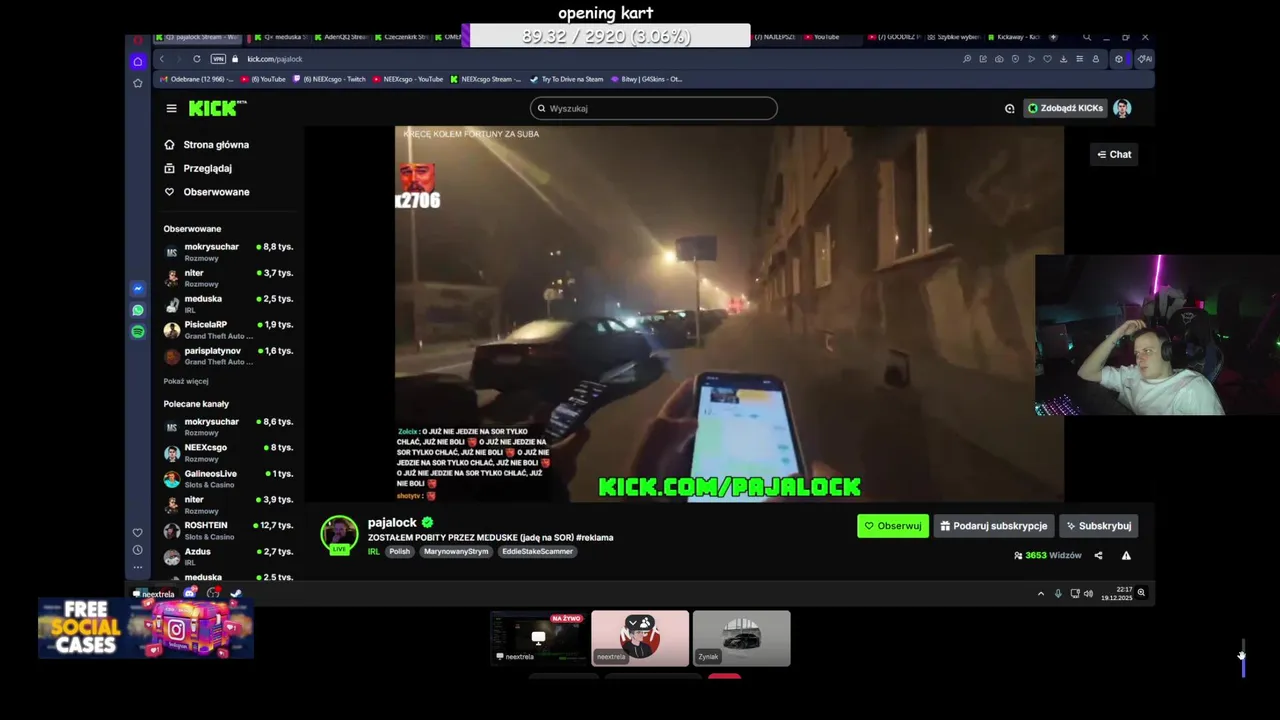
Task: Open followed channel mokrysuchar 8,8 tys.
Action: click(228, 251)
